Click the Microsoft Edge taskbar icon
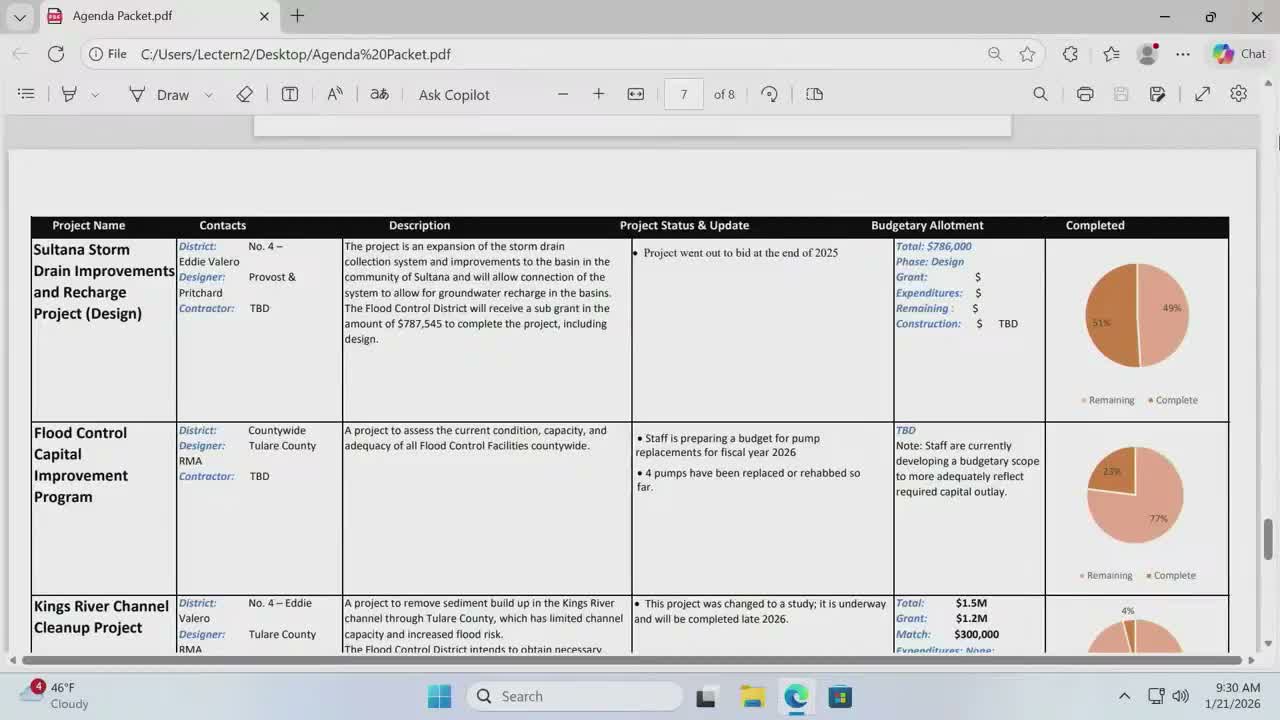Viewport: 1280px width, 720px height. pyautogui.click(x=796, y=696)
